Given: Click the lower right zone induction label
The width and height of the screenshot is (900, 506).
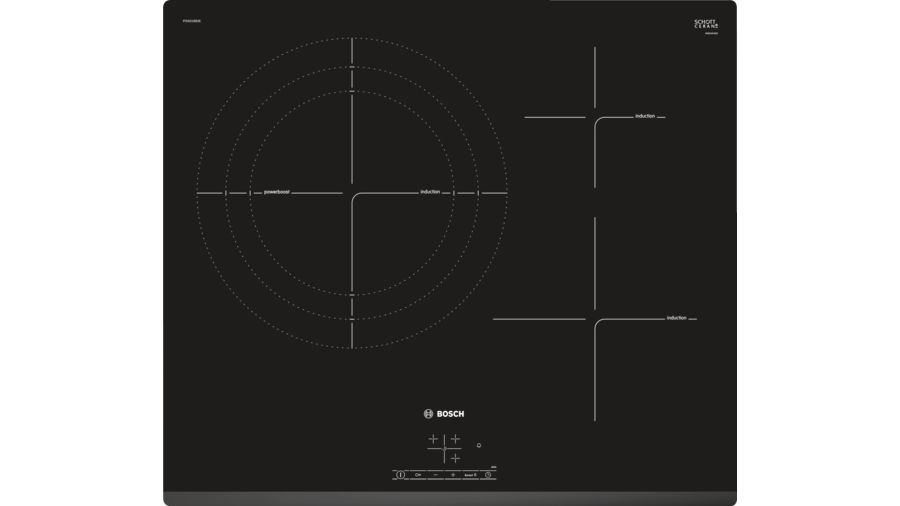Looking at the screenshot, I should [x=677, y=318].
